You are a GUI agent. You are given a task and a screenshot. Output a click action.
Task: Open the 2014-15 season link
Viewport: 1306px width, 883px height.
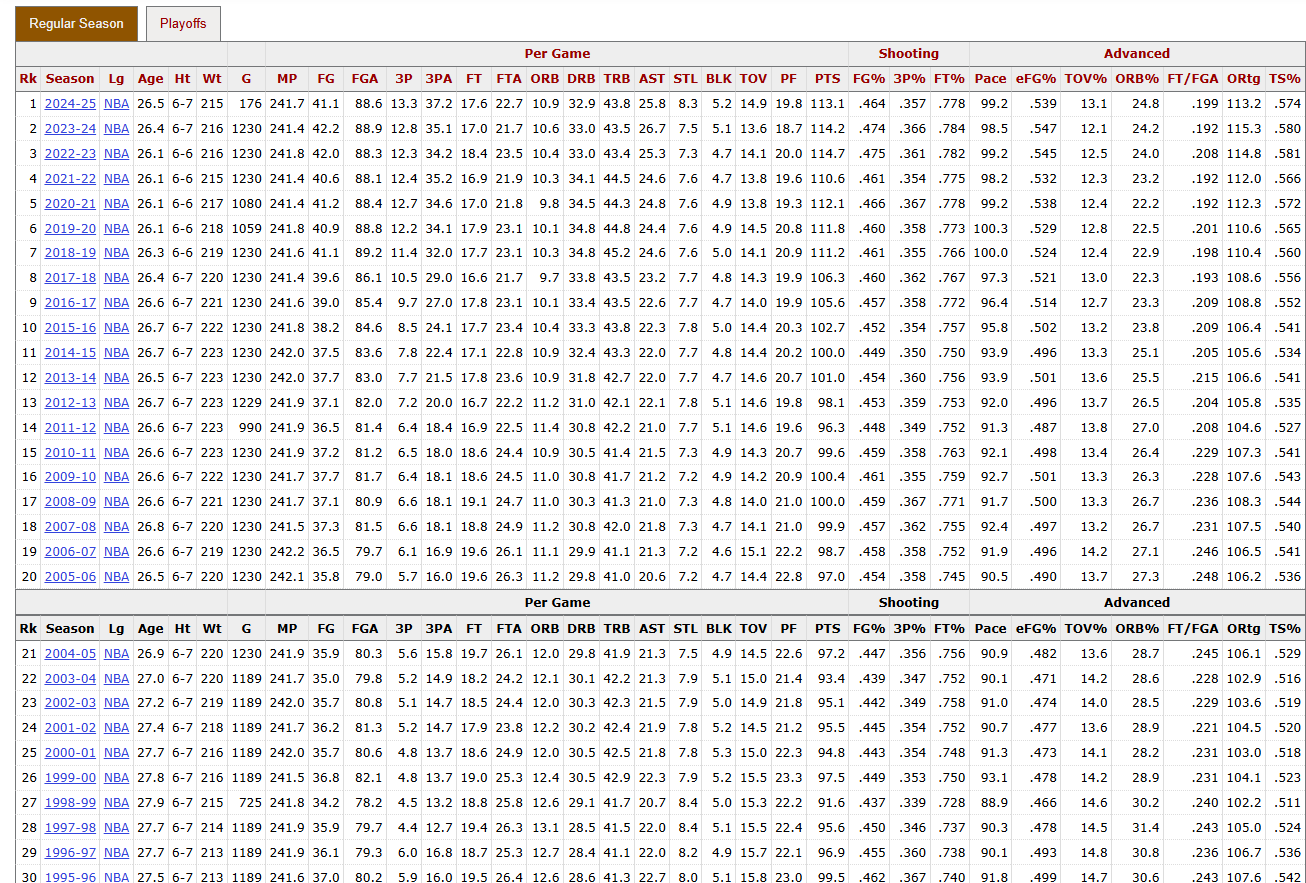pyautogui.click(x=70, y=353)
